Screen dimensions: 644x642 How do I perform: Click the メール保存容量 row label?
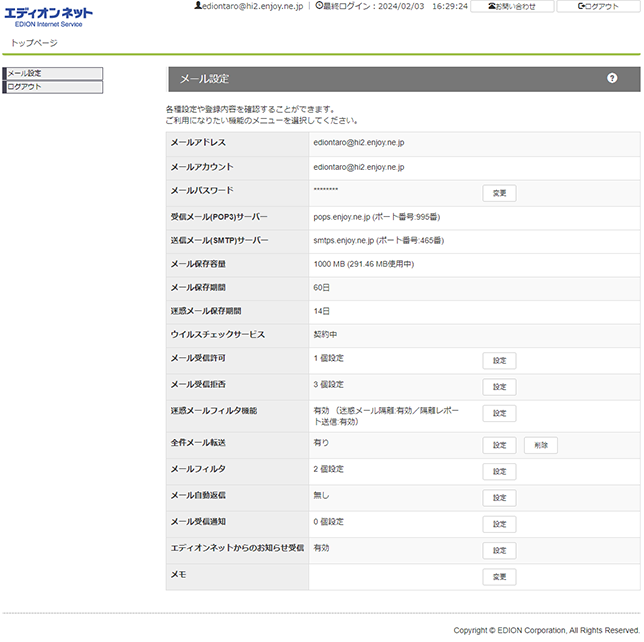point(198,264)
